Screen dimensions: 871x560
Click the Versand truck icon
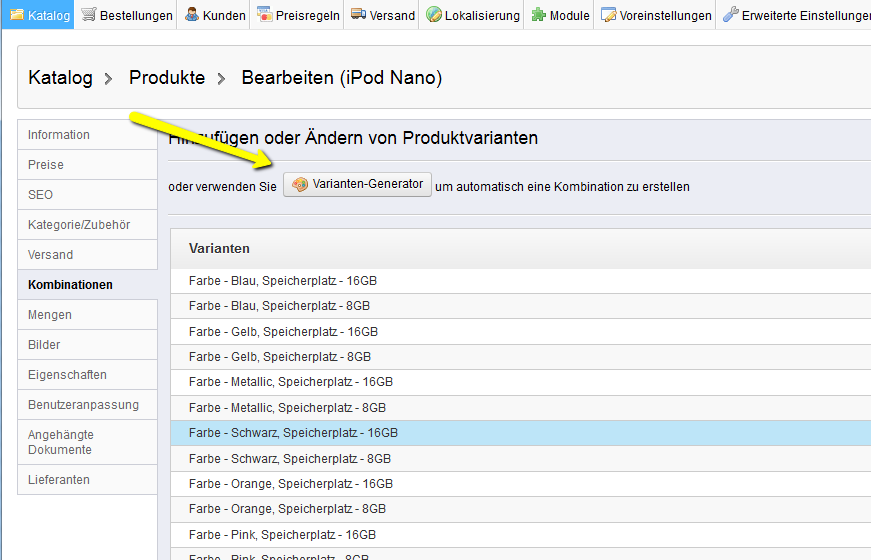pyautogui.click(x=358, y=14)
